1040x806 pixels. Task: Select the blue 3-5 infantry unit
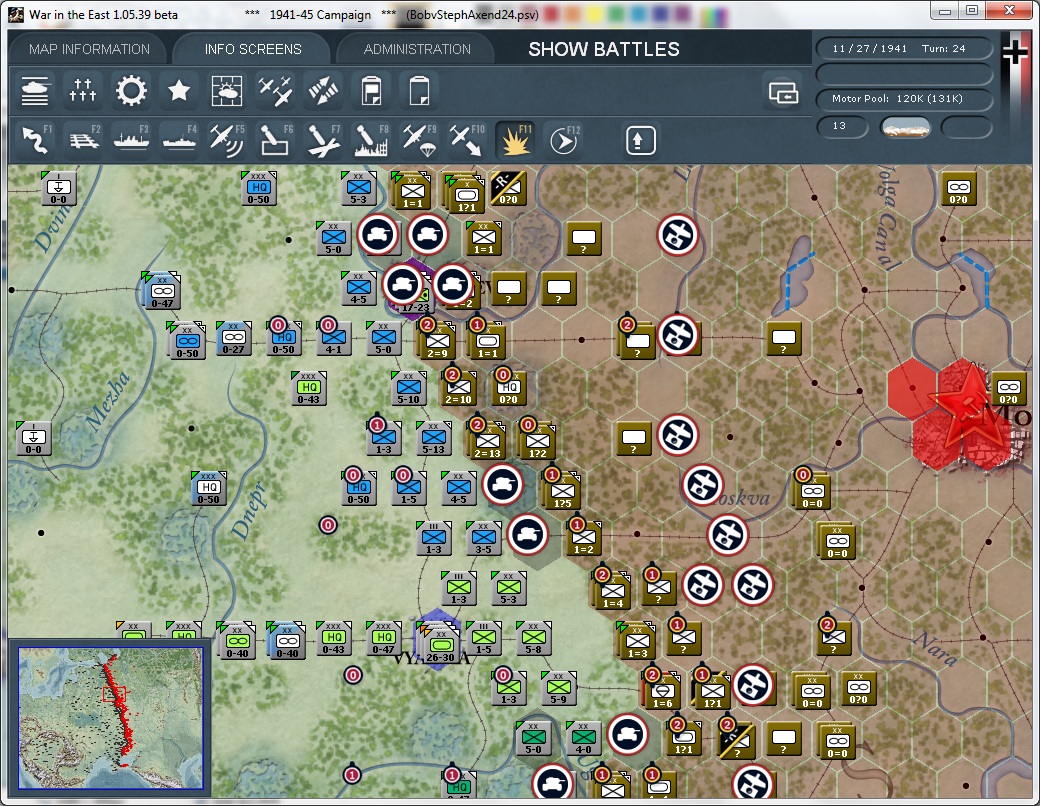[x=484, y=539]
